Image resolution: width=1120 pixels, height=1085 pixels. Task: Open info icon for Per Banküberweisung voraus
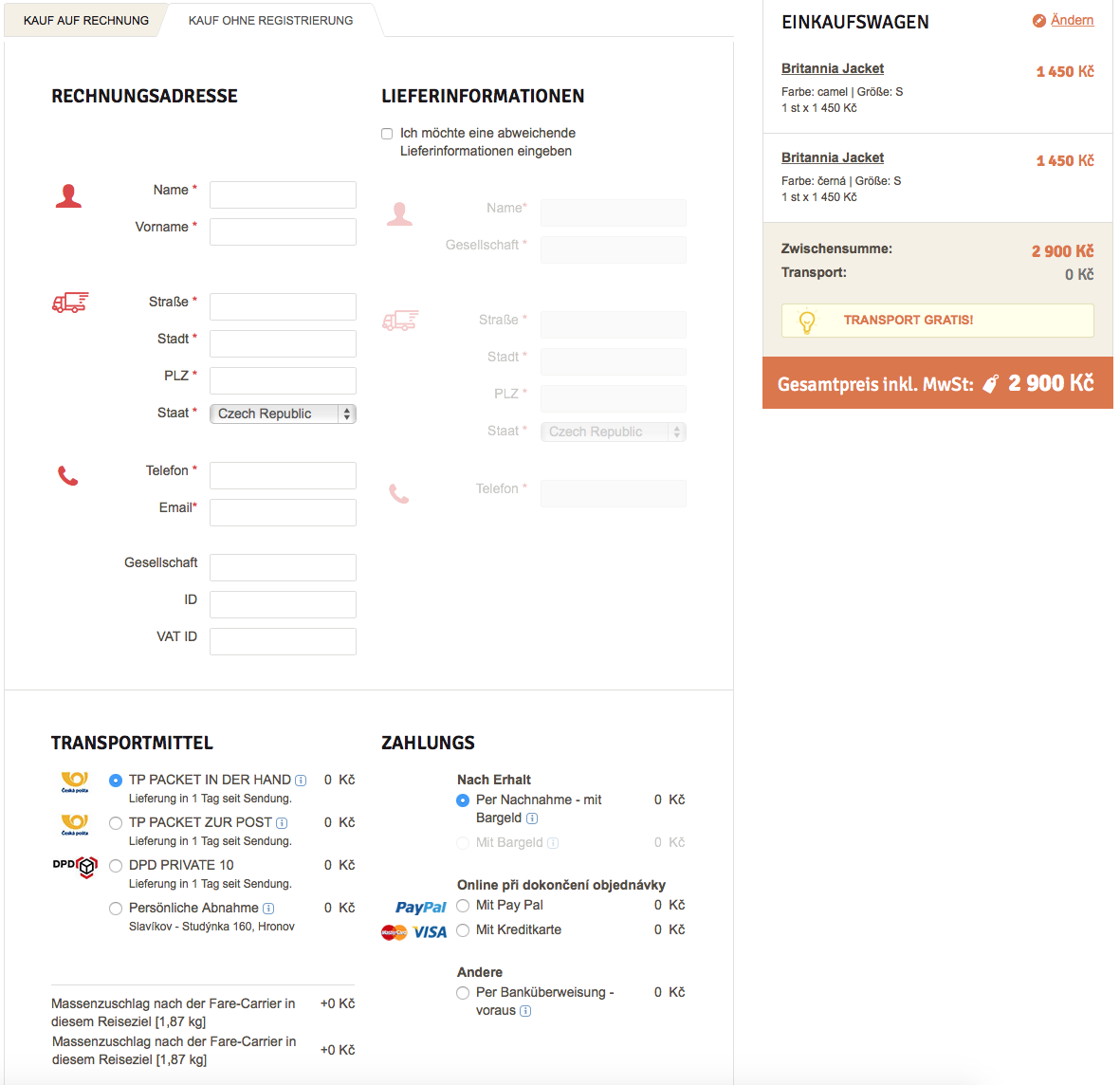pos(525,1011)
